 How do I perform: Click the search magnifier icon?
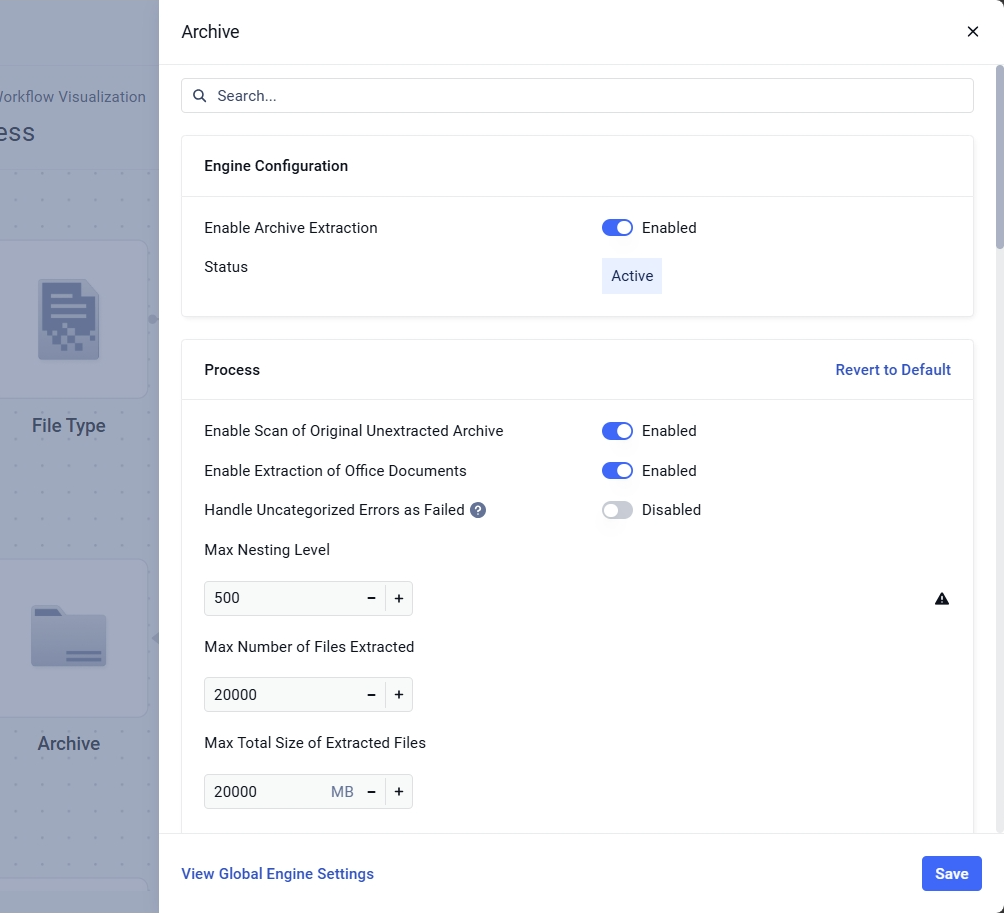200,95
